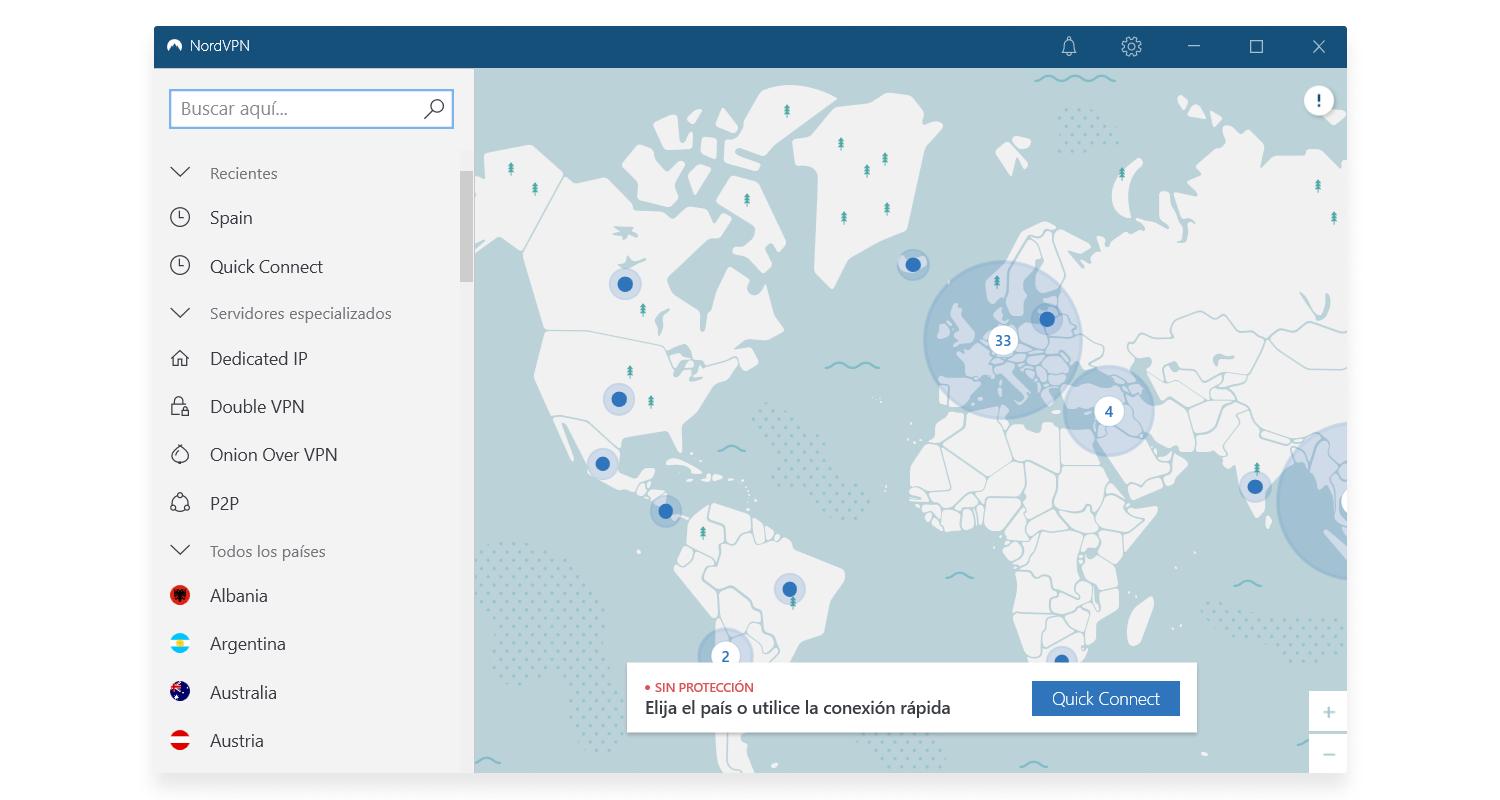Choose Double VPN servers
Image resolution: width=1500 pixels, height=800 pixels.
click(x=257, y=406)
